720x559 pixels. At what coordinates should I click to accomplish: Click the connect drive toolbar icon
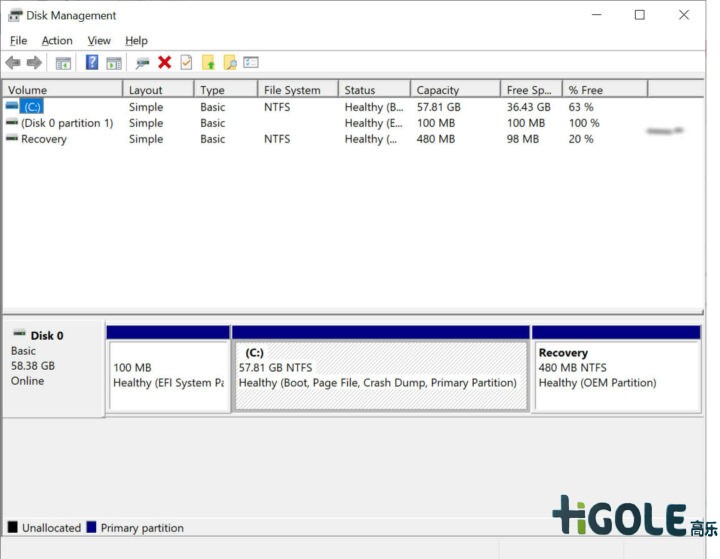(x=142, y=63)
